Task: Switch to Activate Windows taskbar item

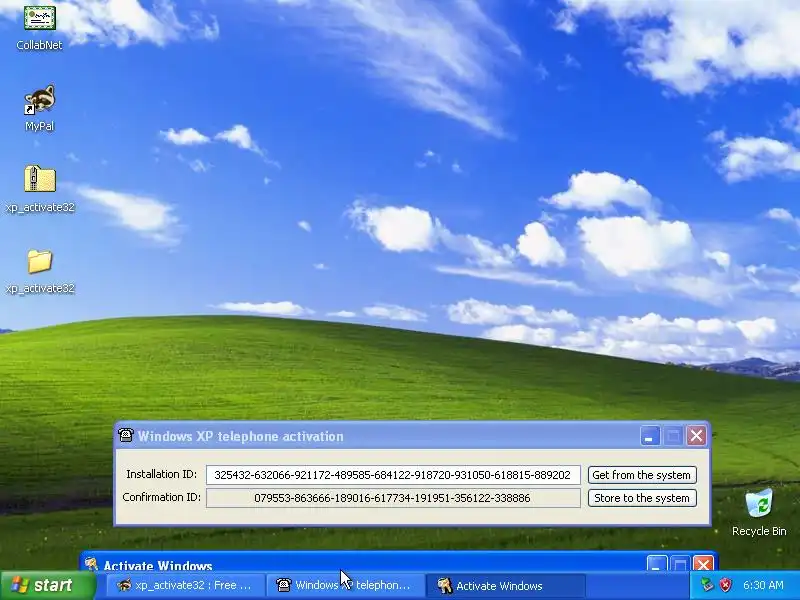Action: pos(505,586)
